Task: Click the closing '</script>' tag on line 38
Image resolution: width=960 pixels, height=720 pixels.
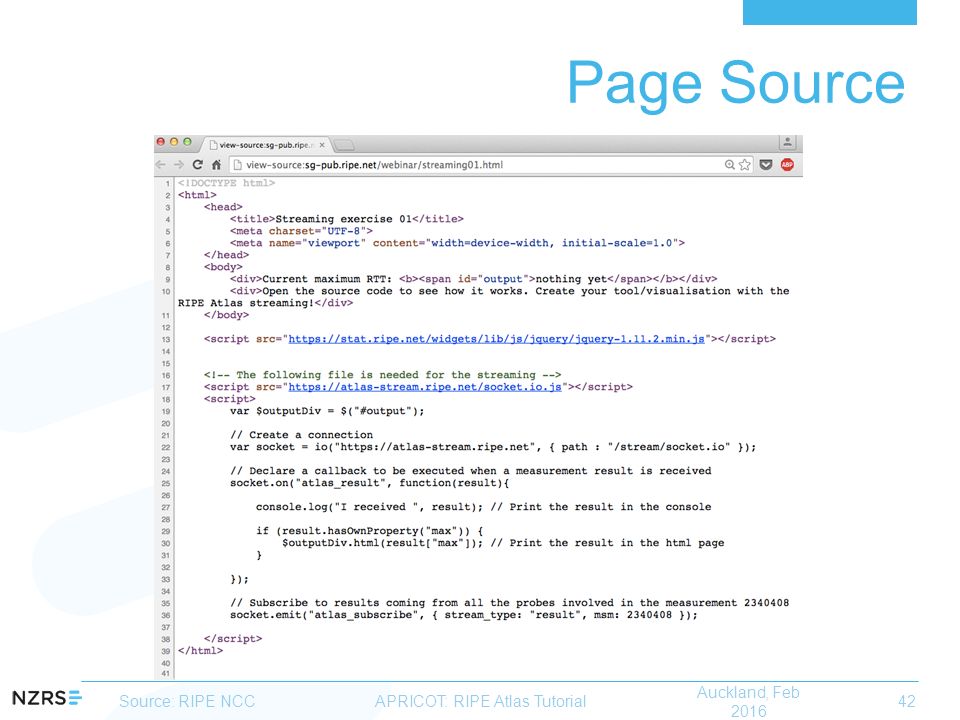Action: coord(233,639)
